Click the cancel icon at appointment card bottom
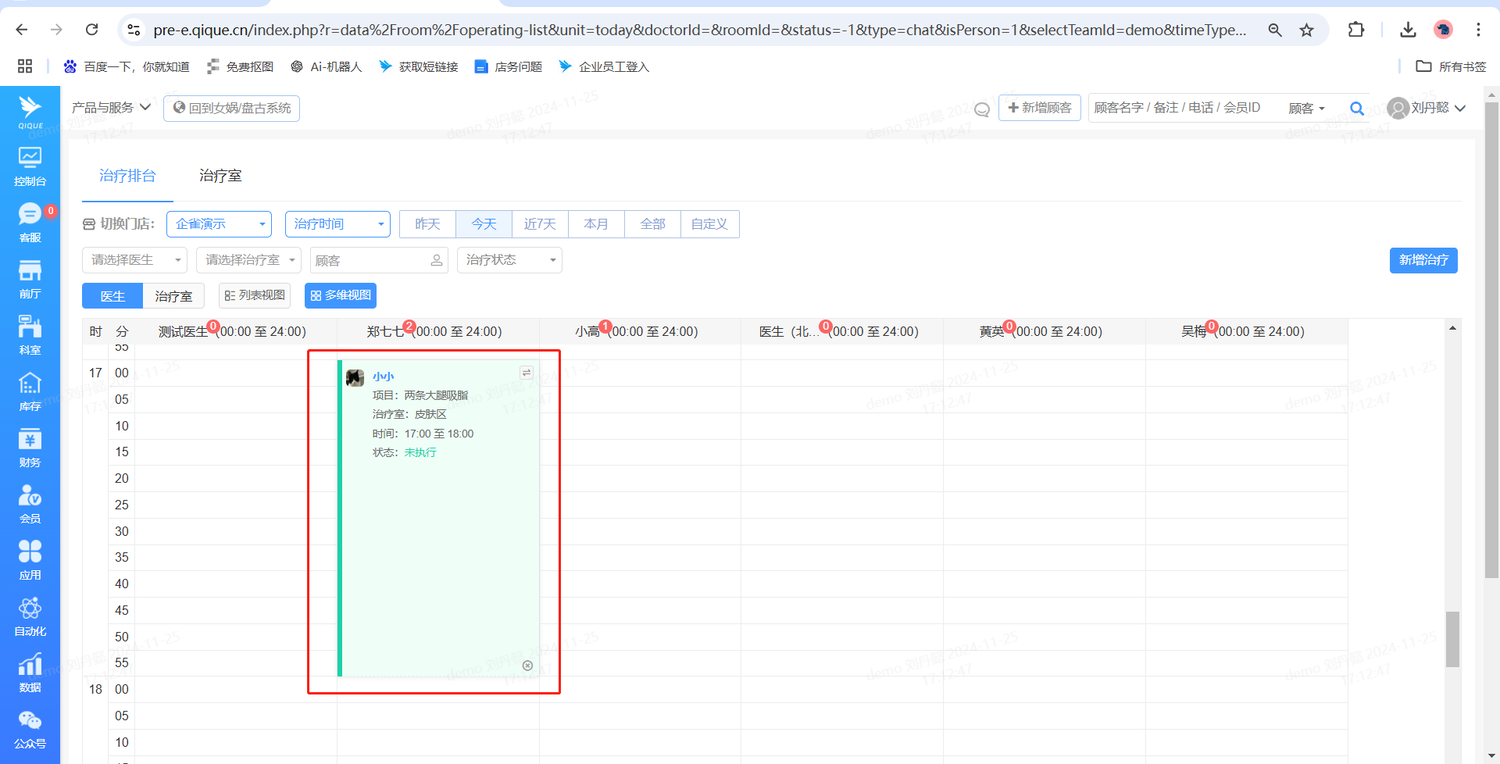 click(x=527, y=666)
